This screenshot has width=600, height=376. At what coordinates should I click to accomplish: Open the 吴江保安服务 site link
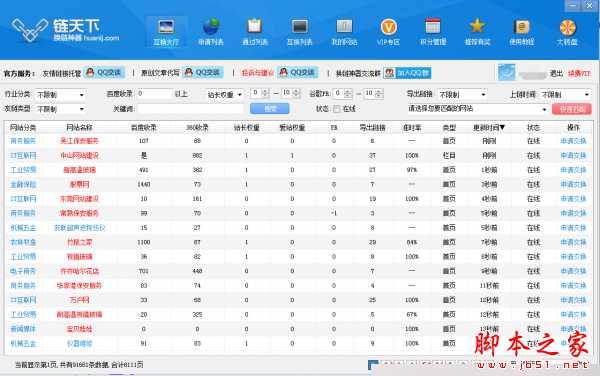pos(79,141)
